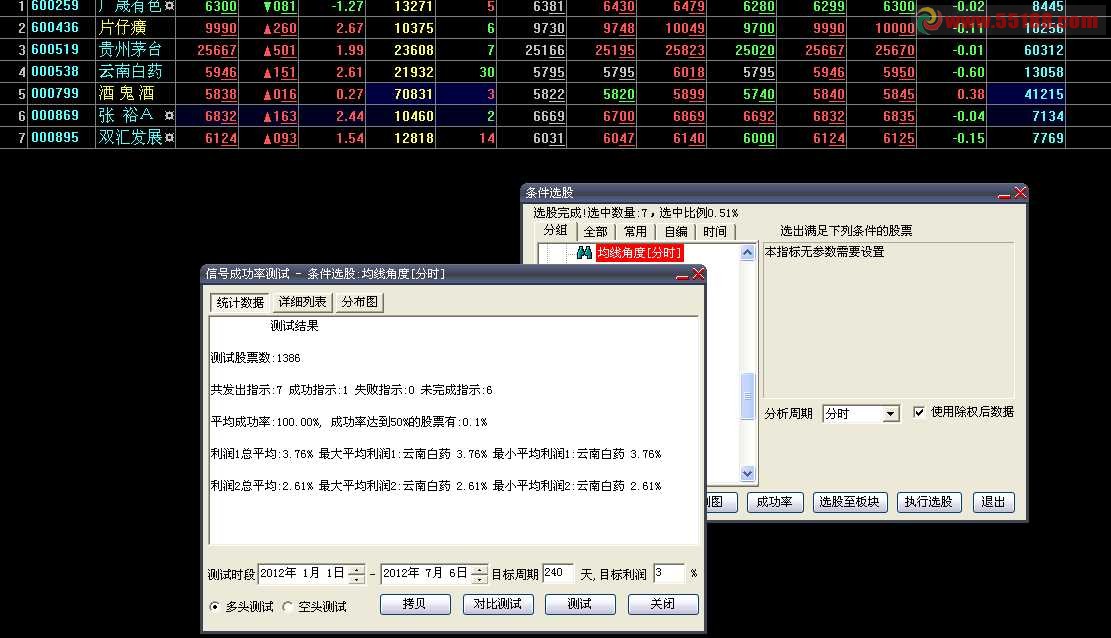The width and height of the screenshot is (1111, 638).
Task: Click binoculars icon next to 均线角度[分时]
Action: click(584, 252)
